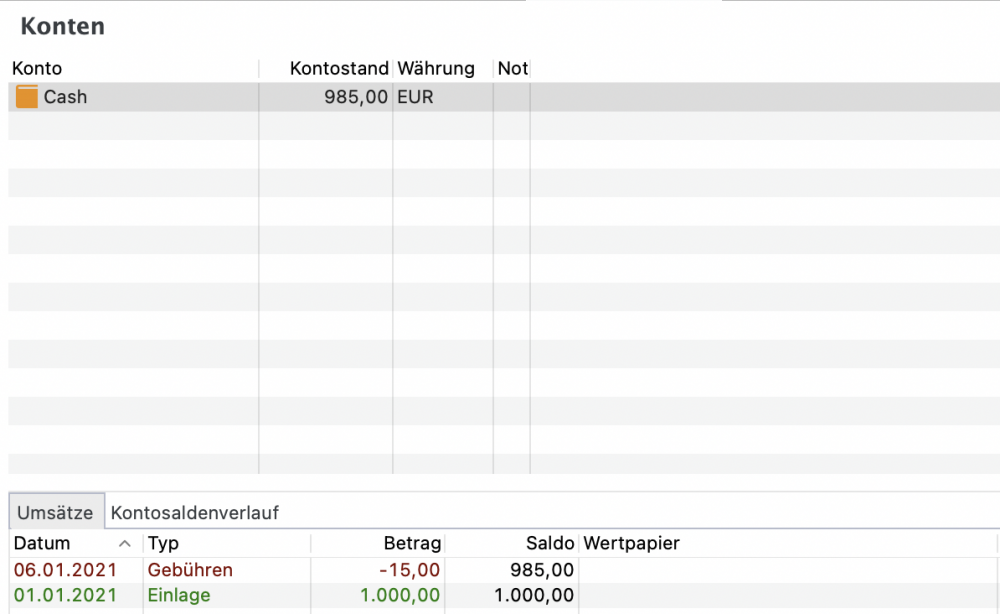The width and height of the screenshot is (1000, 614).
Task: Click the Gebühren transaction type
Action: 190,570
